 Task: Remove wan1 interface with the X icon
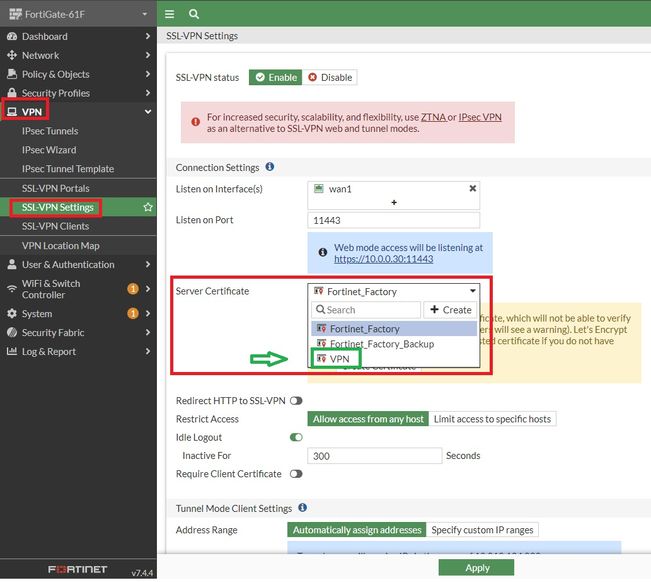(472, 188)
